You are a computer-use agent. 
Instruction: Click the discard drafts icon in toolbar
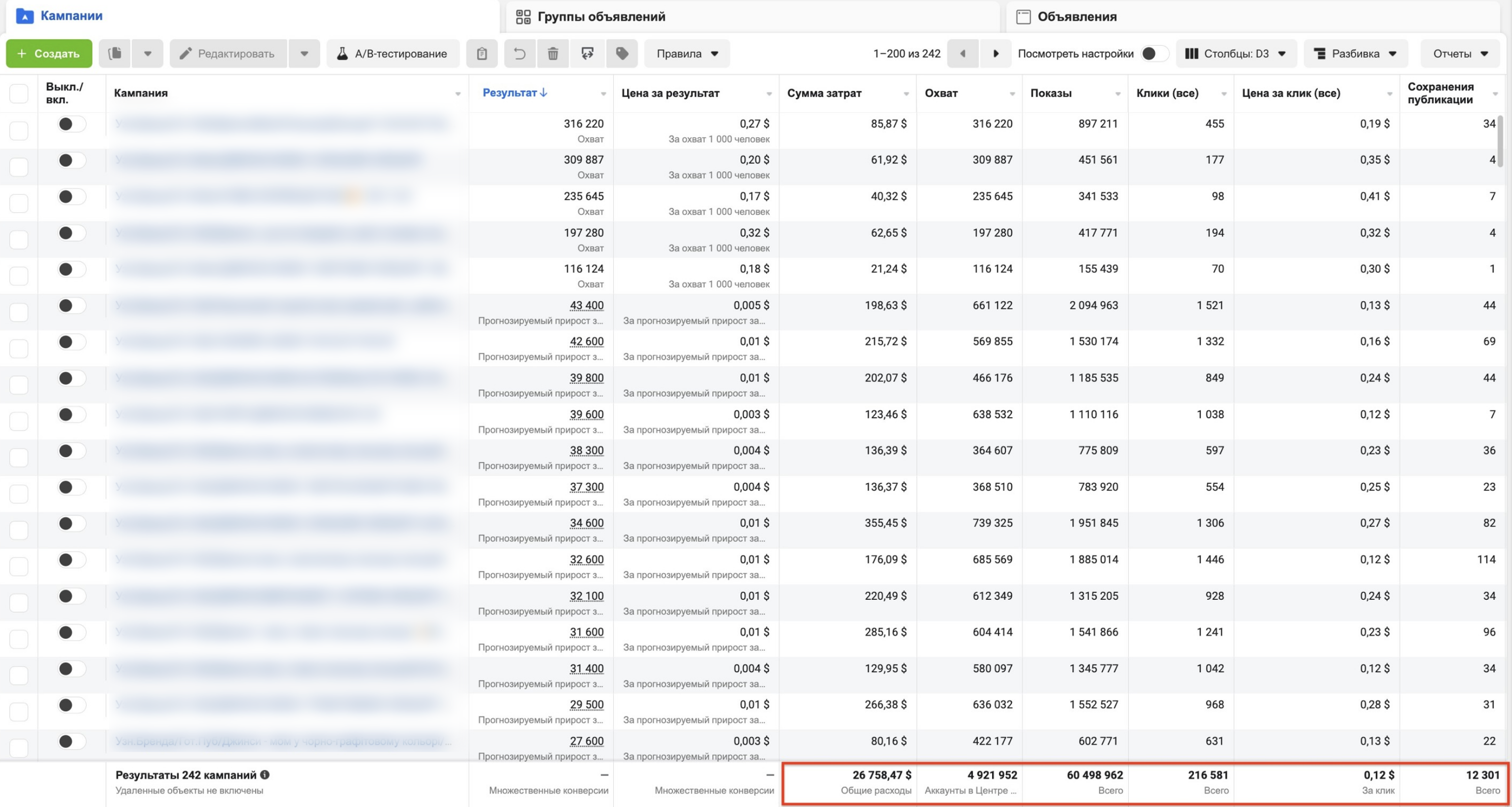click(x=588, y=54)
